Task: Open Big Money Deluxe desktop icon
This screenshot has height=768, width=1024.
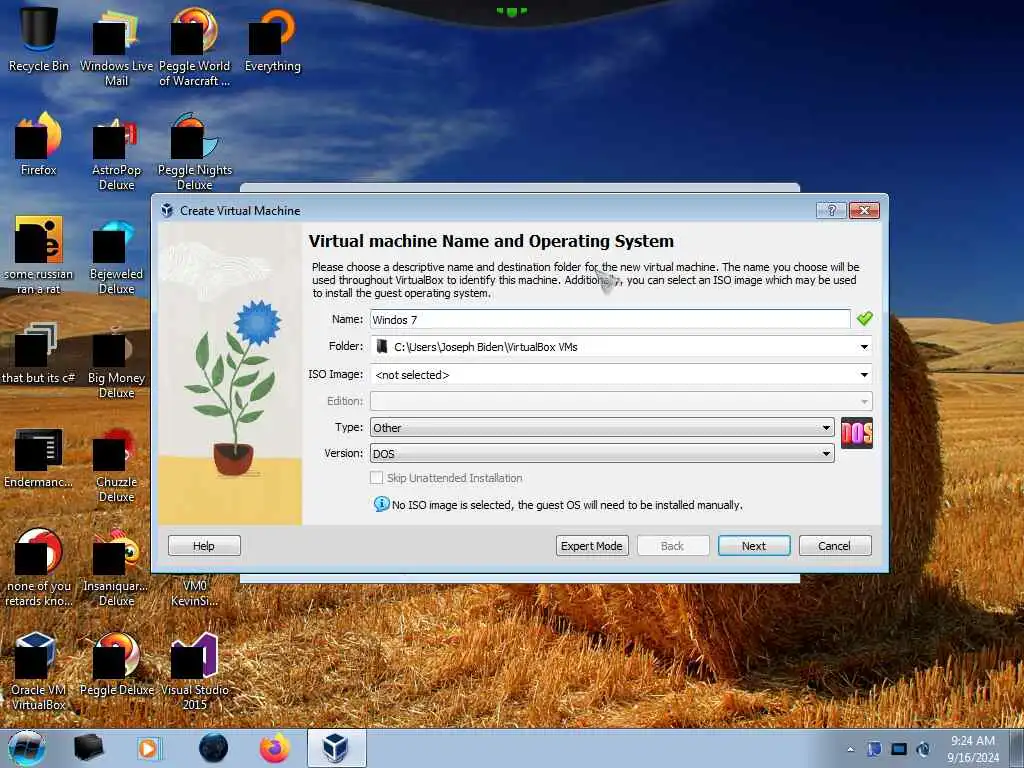Action: [116, 360]
